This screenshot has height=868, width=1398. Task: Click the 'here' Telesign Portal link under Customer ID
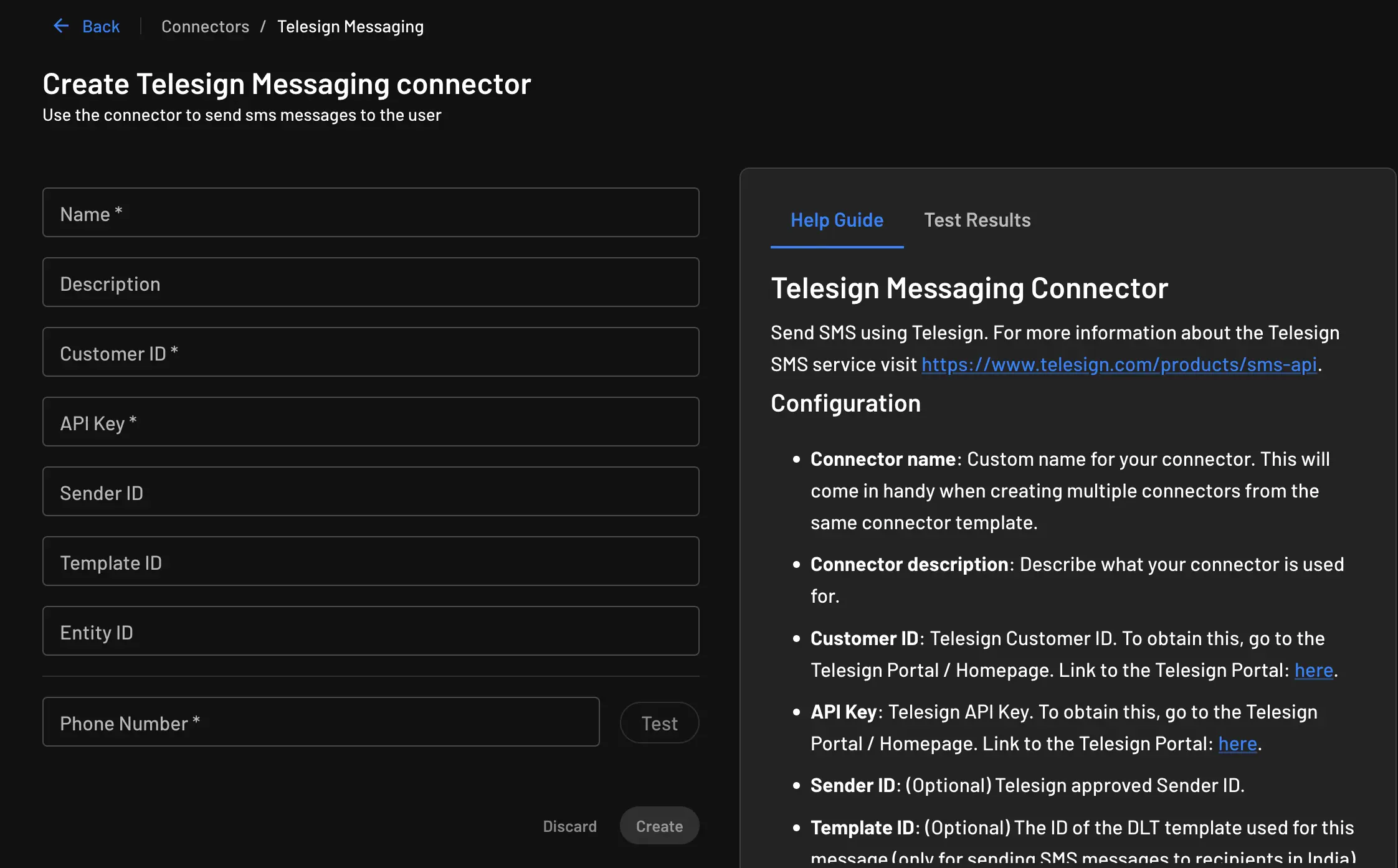pos(1313,669)
